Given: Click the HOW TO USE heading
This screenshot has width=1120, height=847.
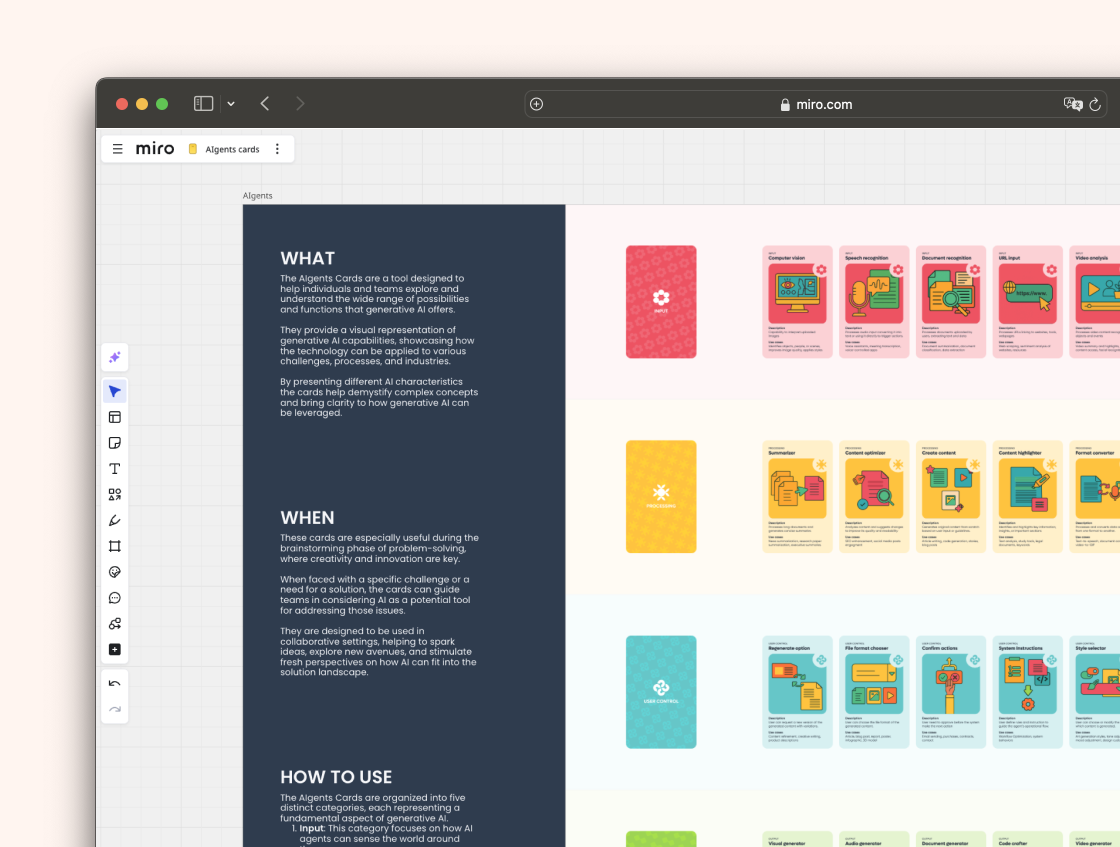Looking at the screenshot, I should [336, 777].
